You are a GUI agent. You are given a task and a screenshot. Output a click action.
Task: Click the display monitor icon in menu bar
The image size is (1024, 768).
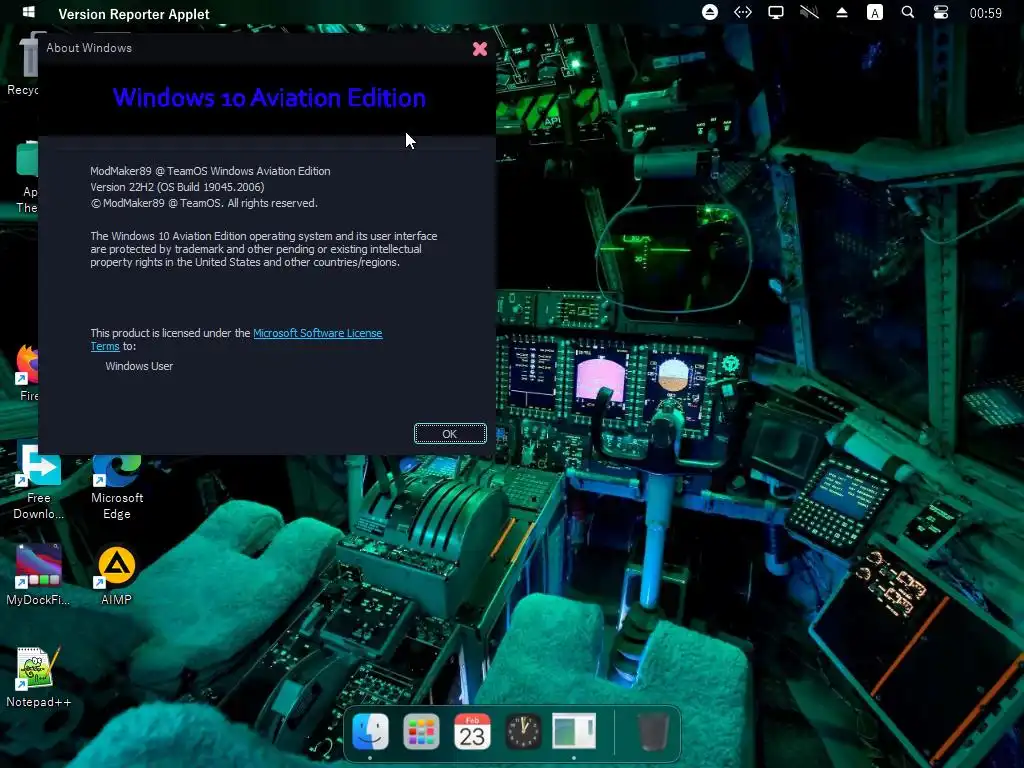coord(776,12)
